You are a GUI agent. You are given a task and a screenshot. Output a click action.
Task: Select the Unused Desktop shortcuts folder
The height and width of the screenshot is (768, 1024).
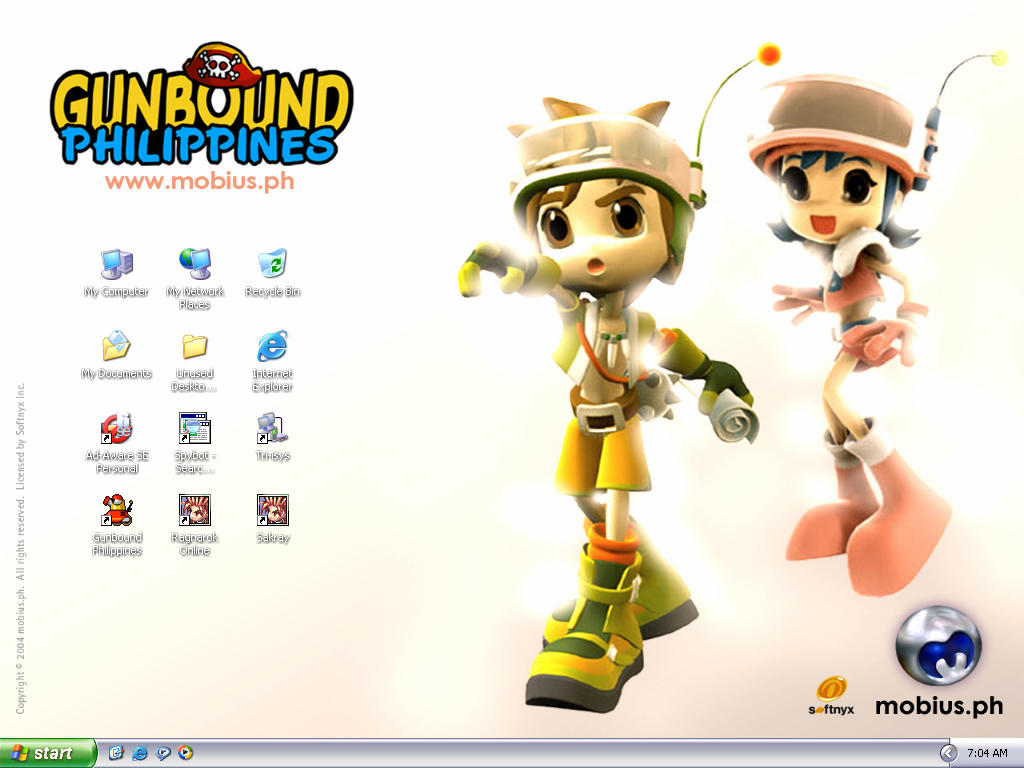point(195,346)
